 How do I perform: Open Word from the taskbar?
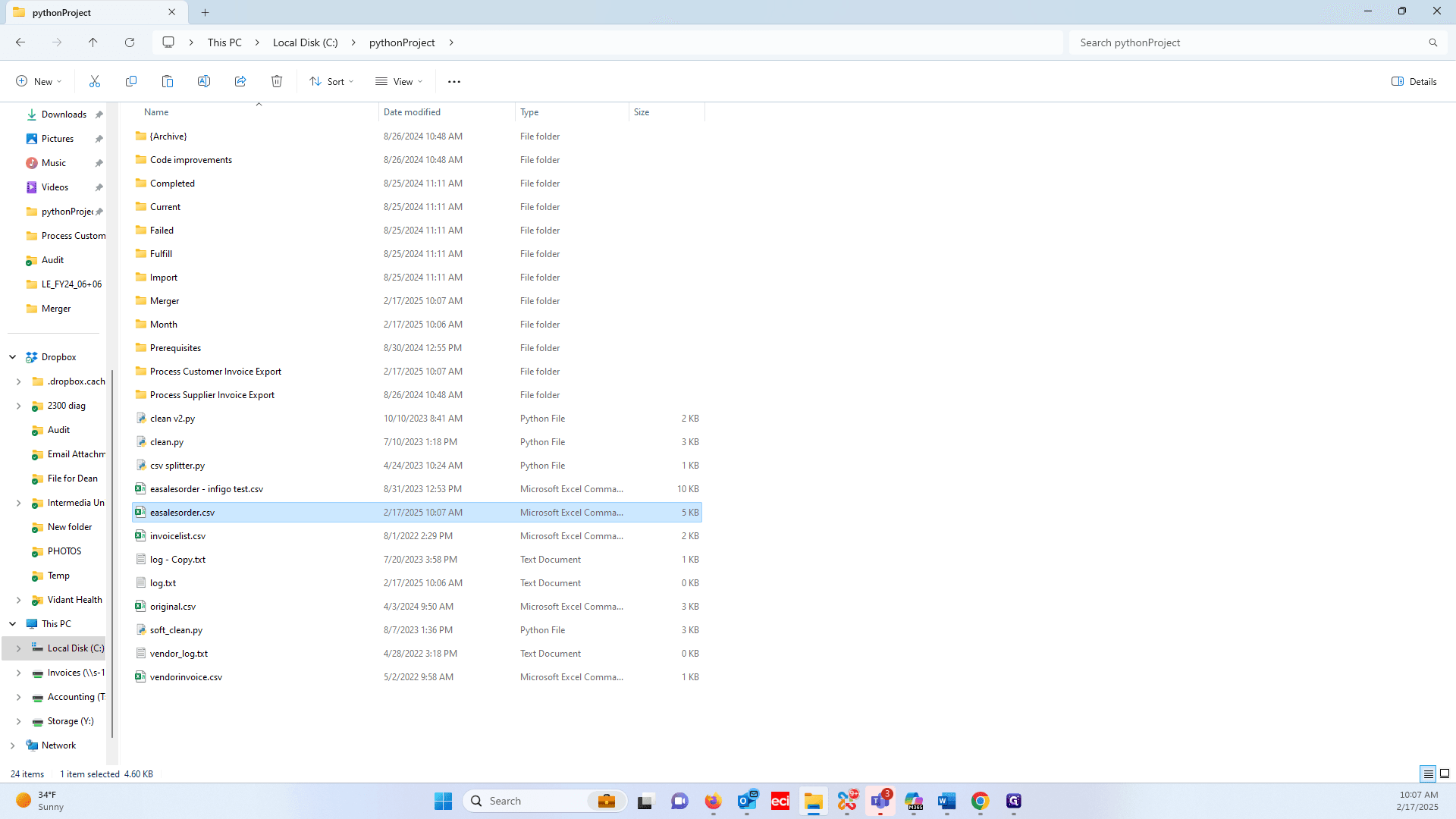[x=946, y=801]
